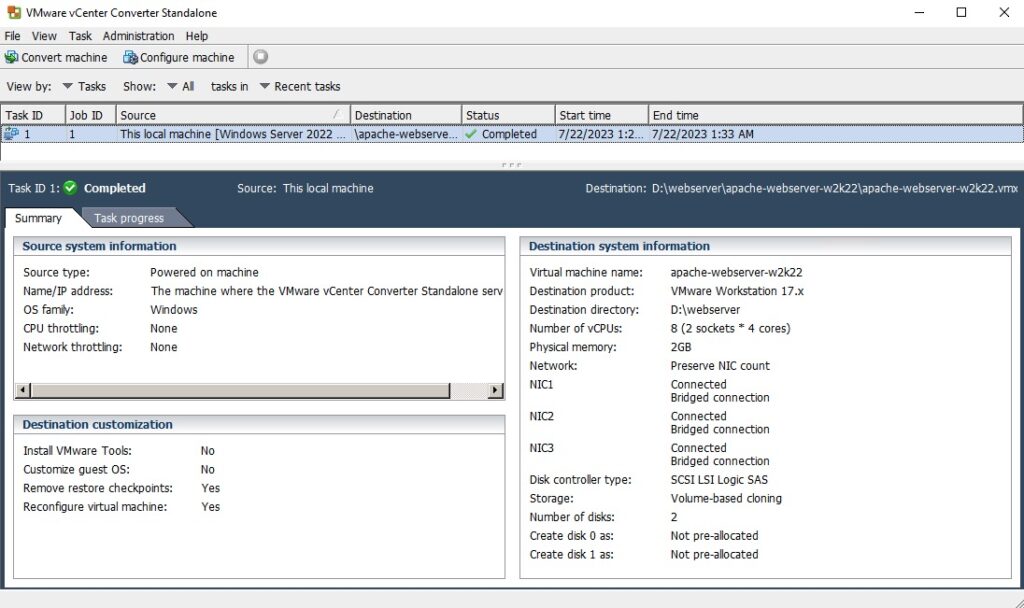Click the 'Volume-based cloning' storage value
Viewport: 1024px width, 608px height.
[x=726, y=499]
